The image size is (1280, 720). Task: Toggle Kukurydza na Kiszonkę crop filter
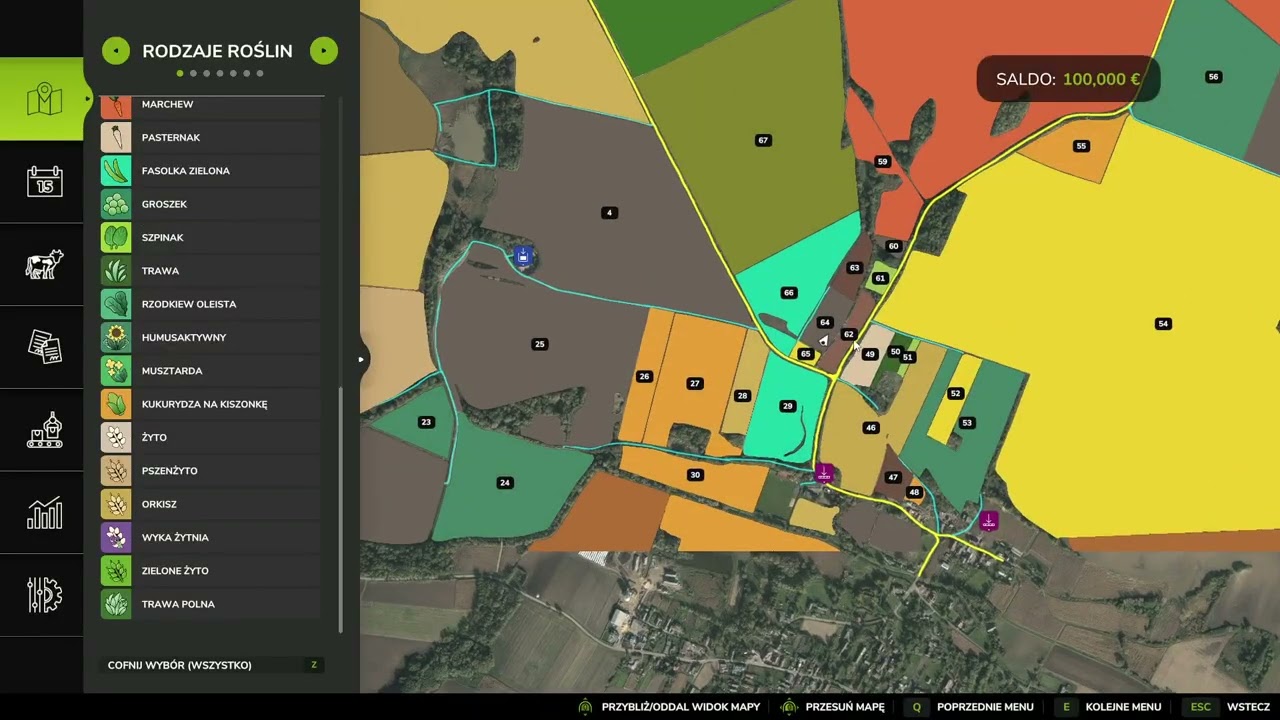coord(211,404)
